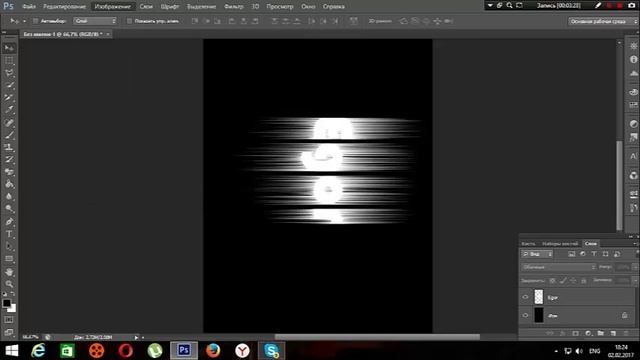The image size is (640, 360).
Task: Toggle lock all for layer
Action: click(x=584, y=280)
